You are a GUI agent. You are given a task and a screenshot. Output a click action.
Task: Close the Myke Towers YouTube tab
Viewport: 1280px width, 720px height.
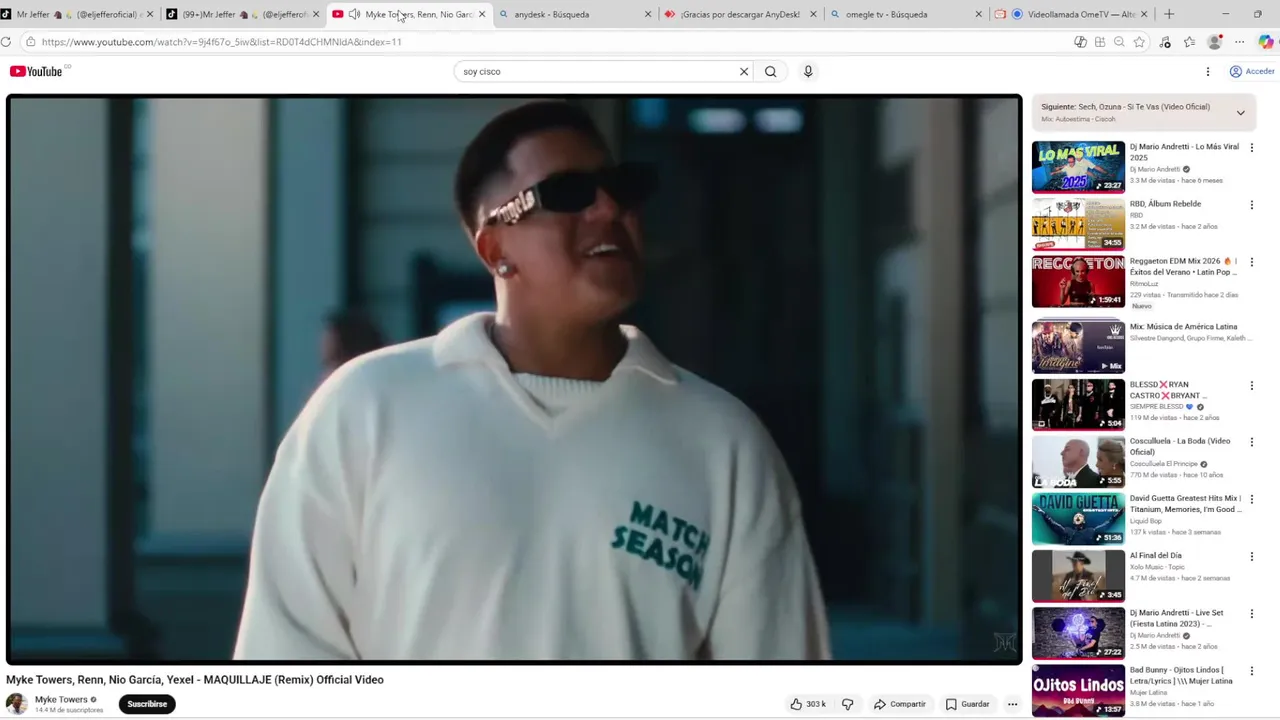482,14
